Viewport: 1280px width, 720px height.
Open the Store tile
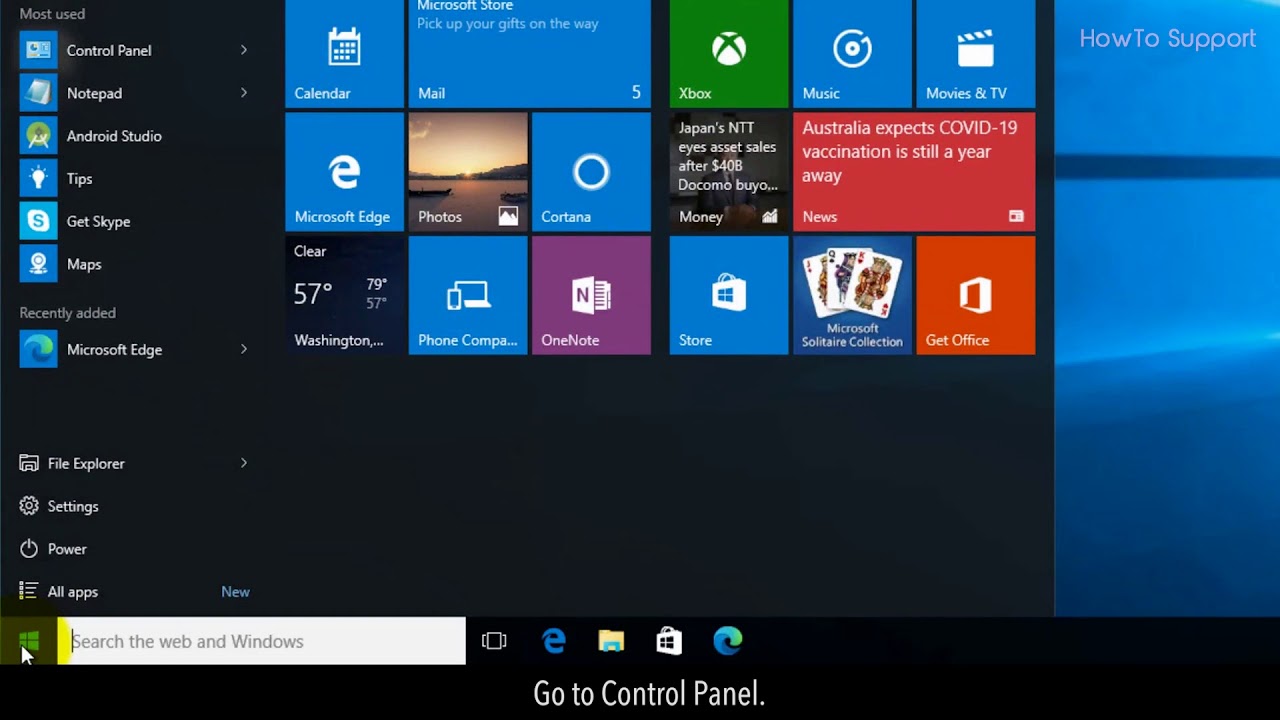(729, 295)
